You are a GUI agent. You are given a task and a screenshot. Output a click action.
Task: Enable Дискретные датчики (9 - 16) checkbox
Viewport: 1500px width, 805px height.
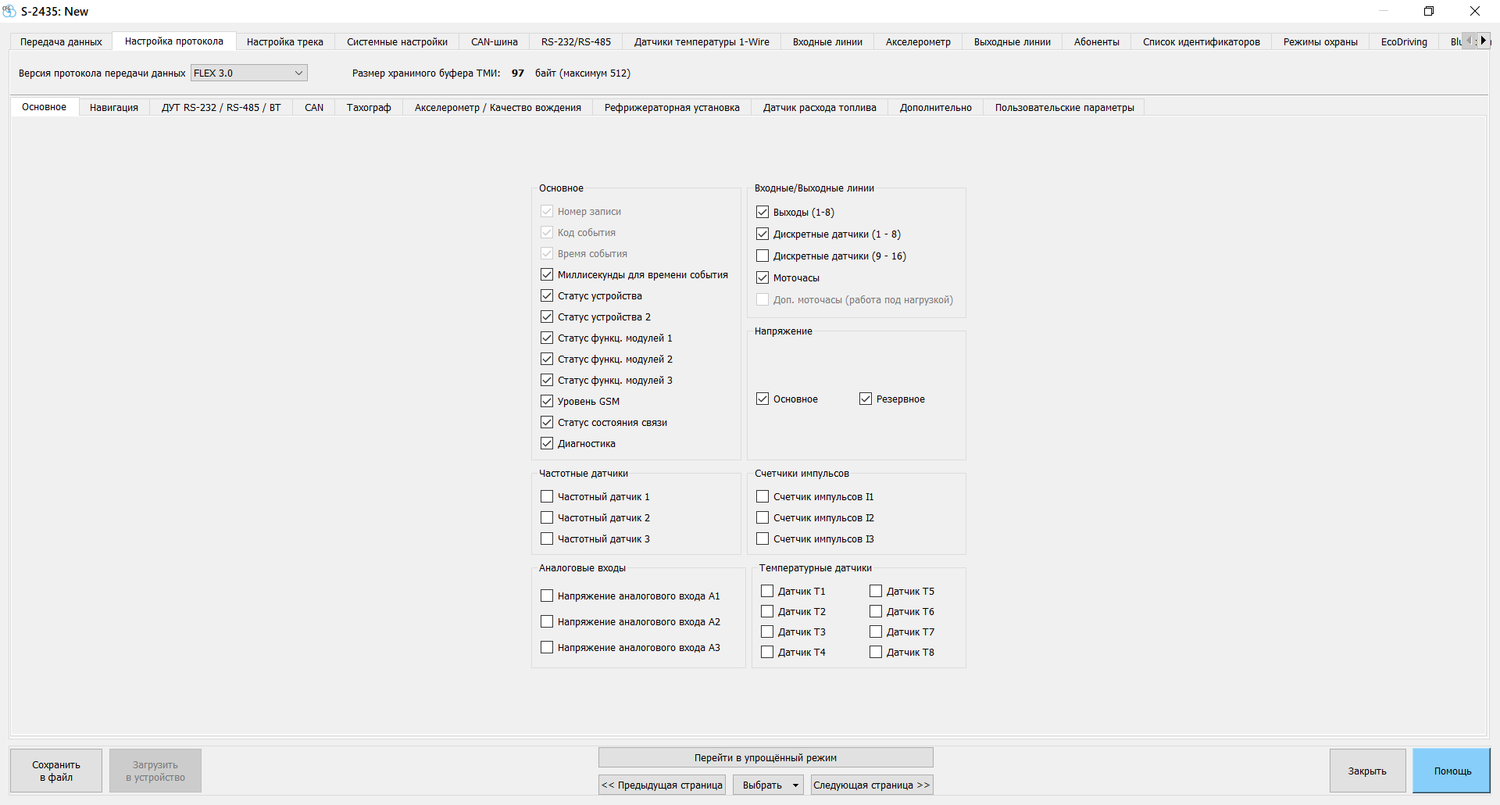763,256
